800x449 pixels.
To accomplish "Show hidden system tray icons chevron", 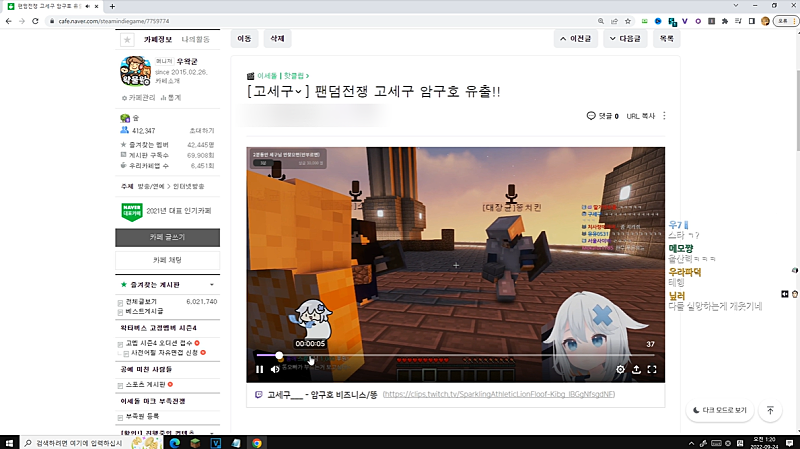I will pyautogui.click(x=691, y=443).
